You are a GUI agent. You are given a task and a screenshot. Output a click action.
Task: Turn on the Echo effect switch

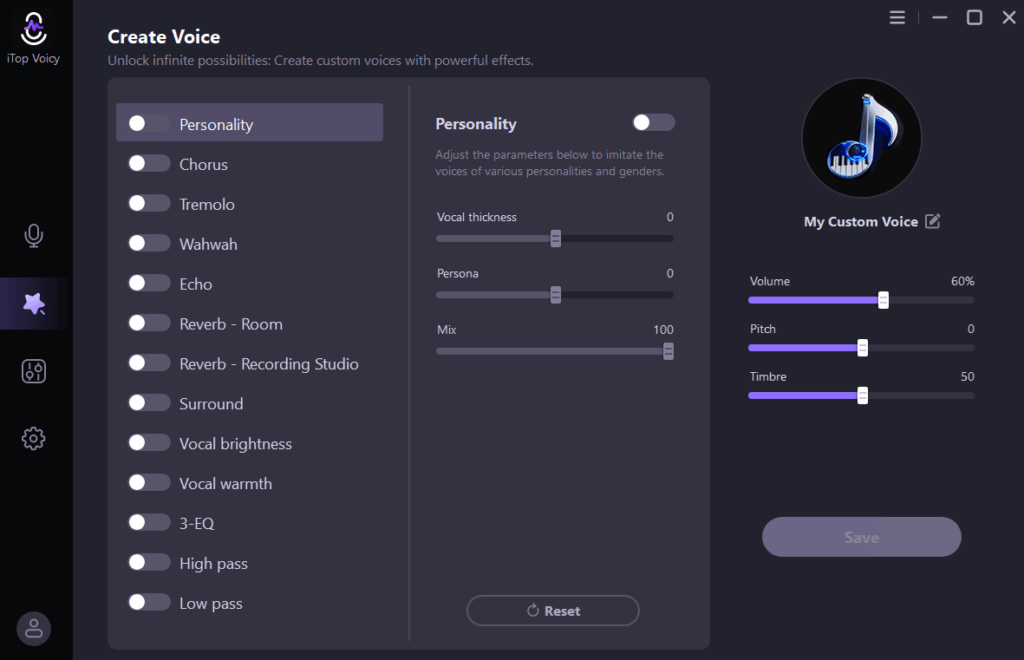tap(149, 284)
